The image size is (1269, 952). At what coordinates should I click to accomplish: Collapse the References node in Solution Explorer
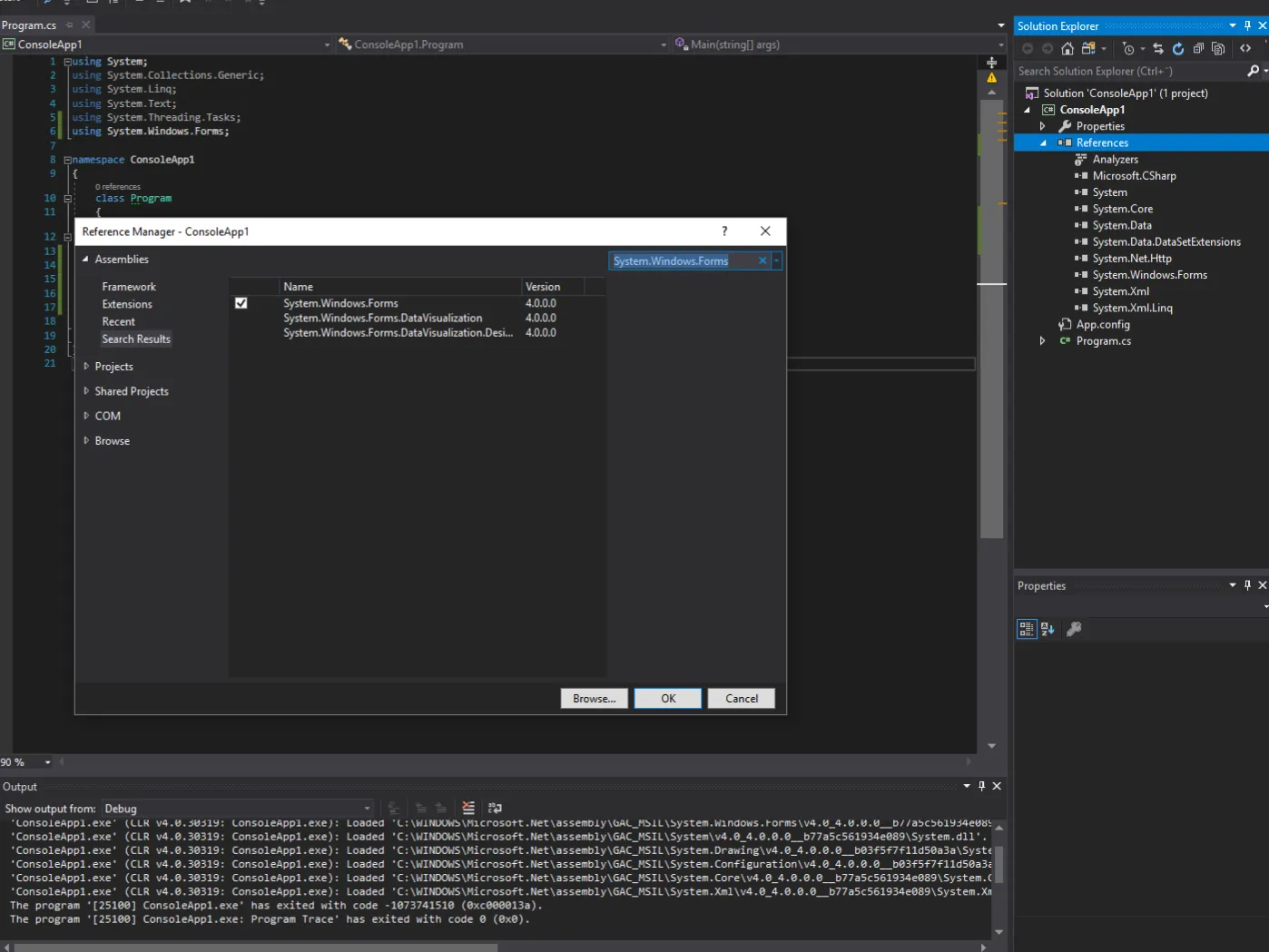(1043, 143)
